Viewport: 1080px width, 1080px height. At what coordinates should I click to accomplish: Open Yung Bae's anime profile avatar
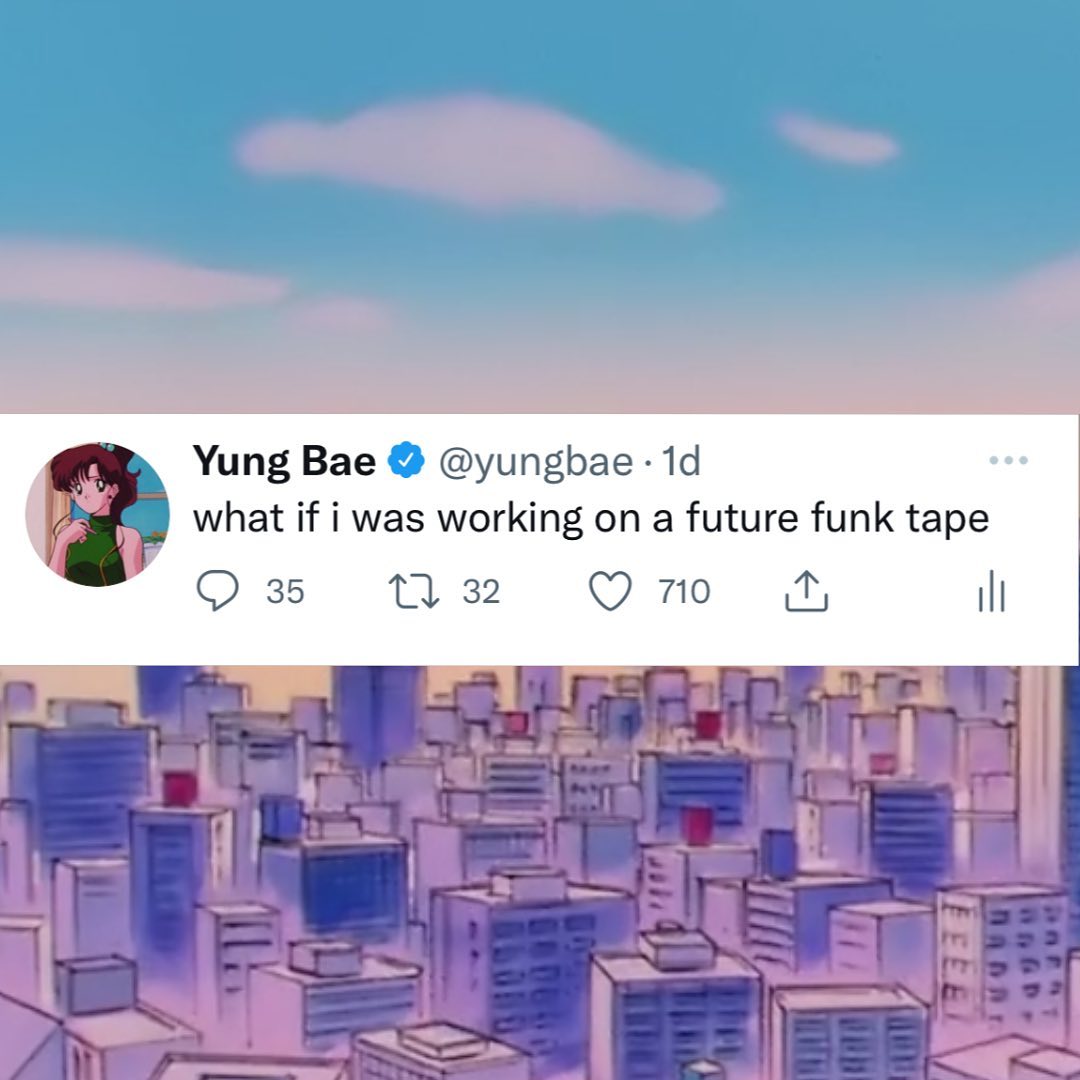97,514
